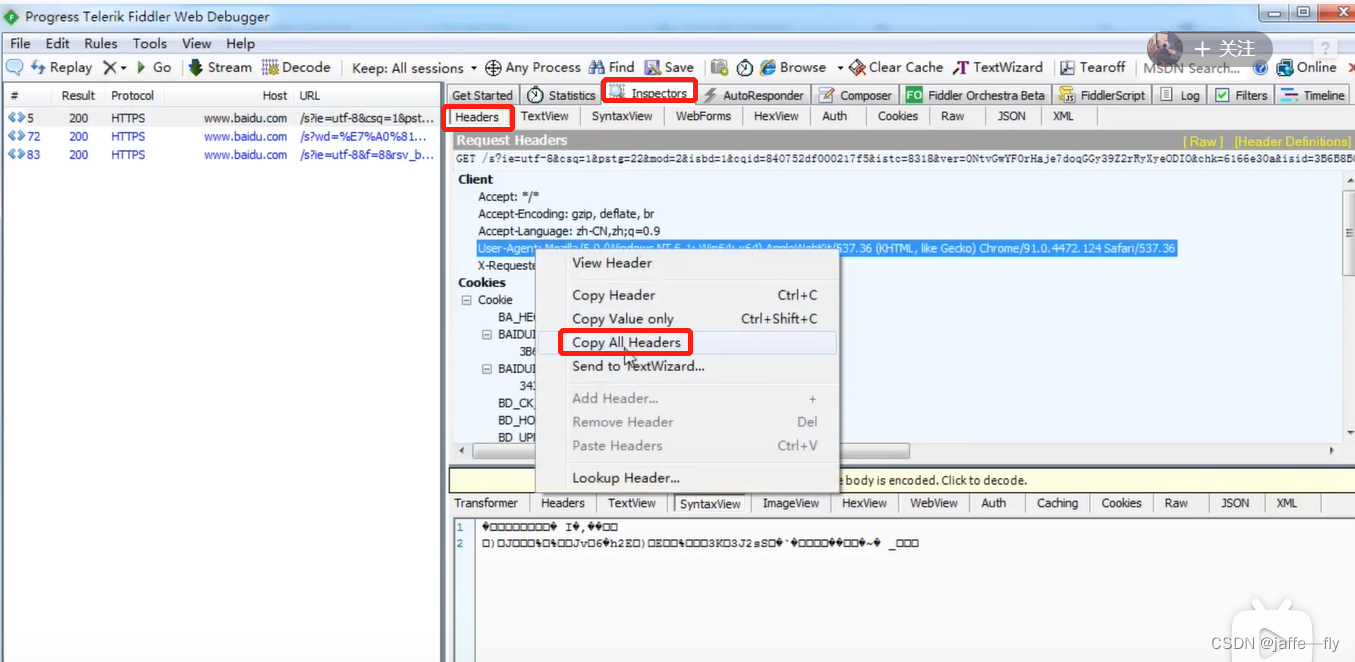Select session 72 row in list
1355x662 pixels.
click(221, 136)
